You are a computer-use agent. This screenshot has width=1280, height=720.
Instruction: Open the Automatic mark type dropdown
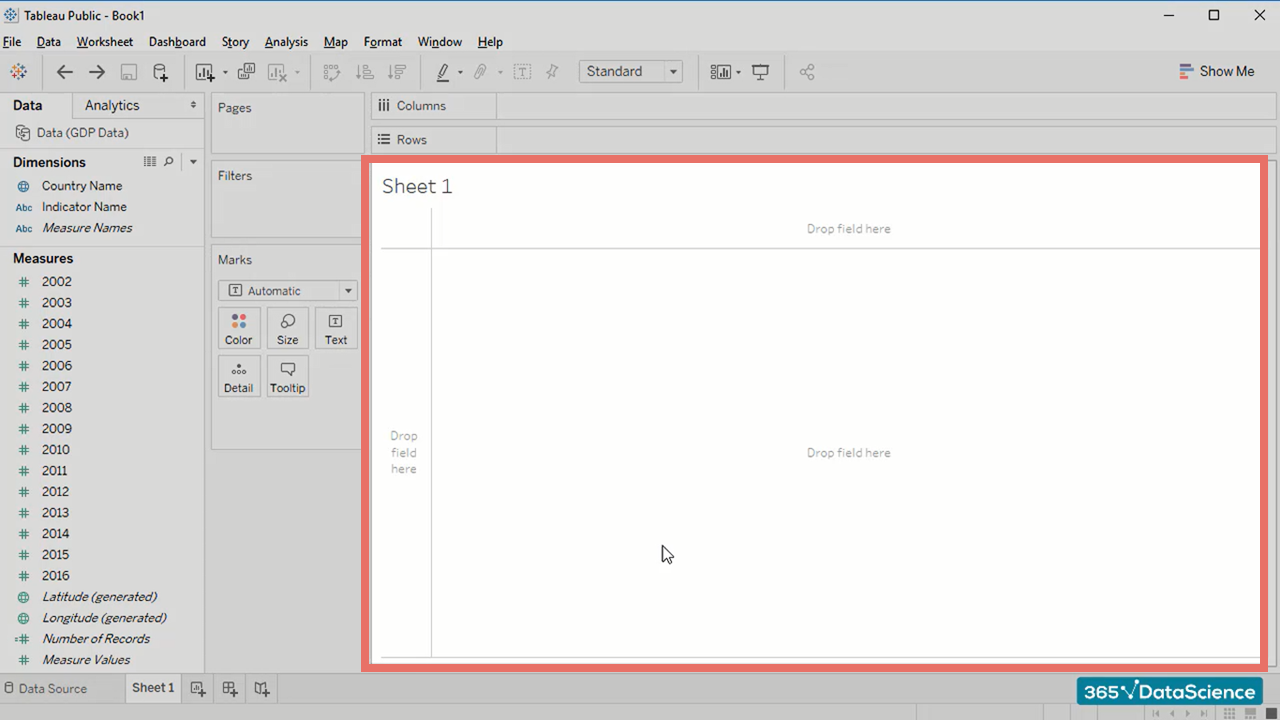point(347,291)
